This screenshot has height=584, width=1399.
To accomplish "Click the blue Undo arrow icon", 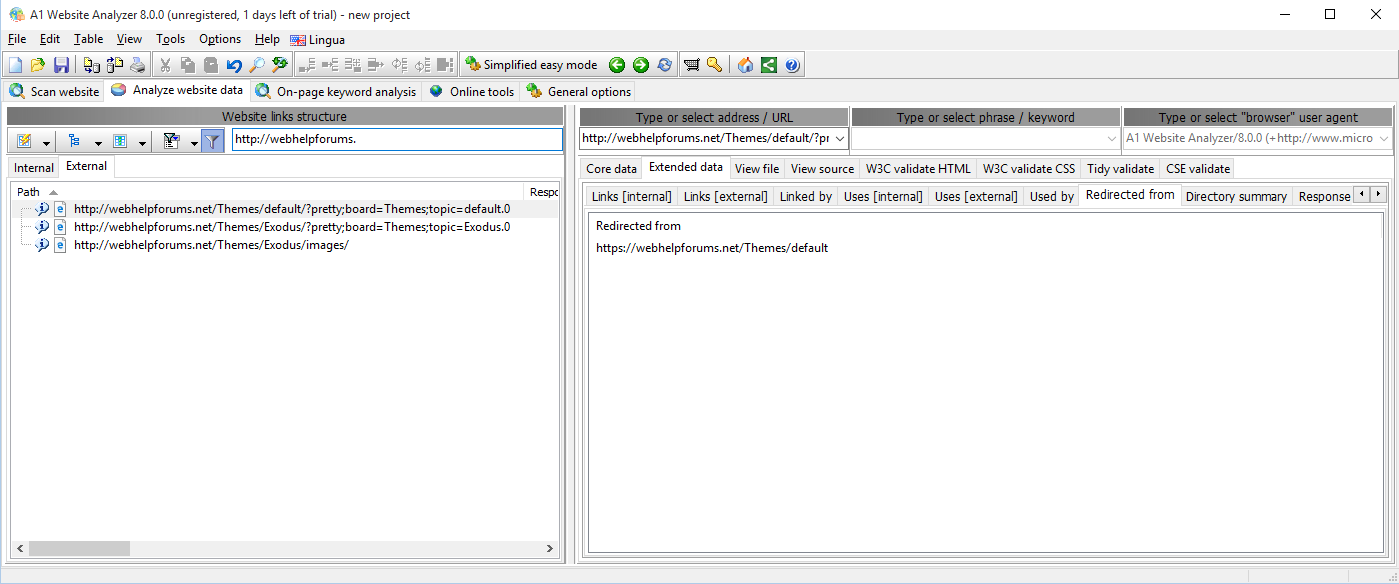I will click(x=233, y=65).
